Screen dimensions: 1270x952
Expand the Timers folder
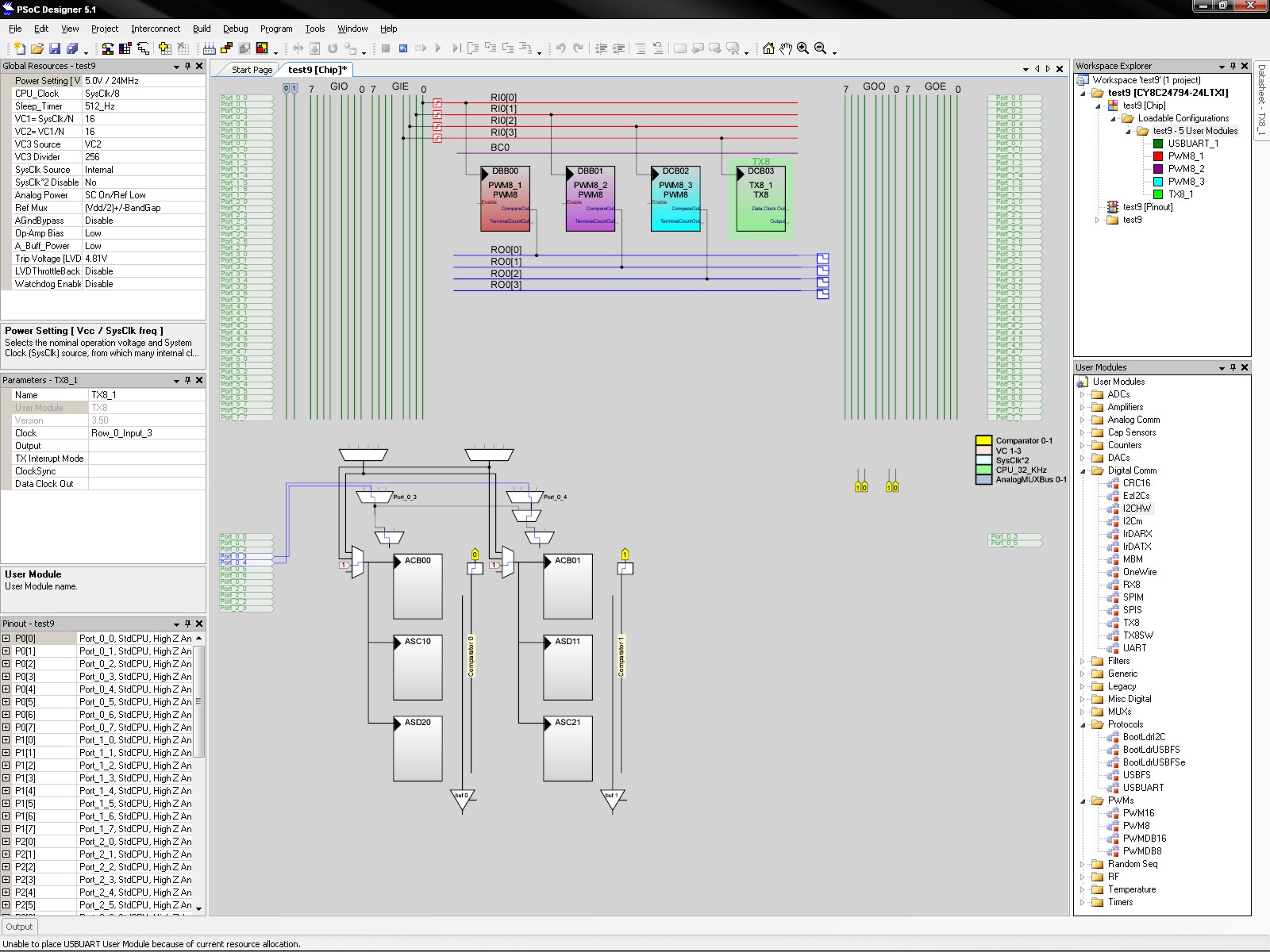click(1083, 902)
